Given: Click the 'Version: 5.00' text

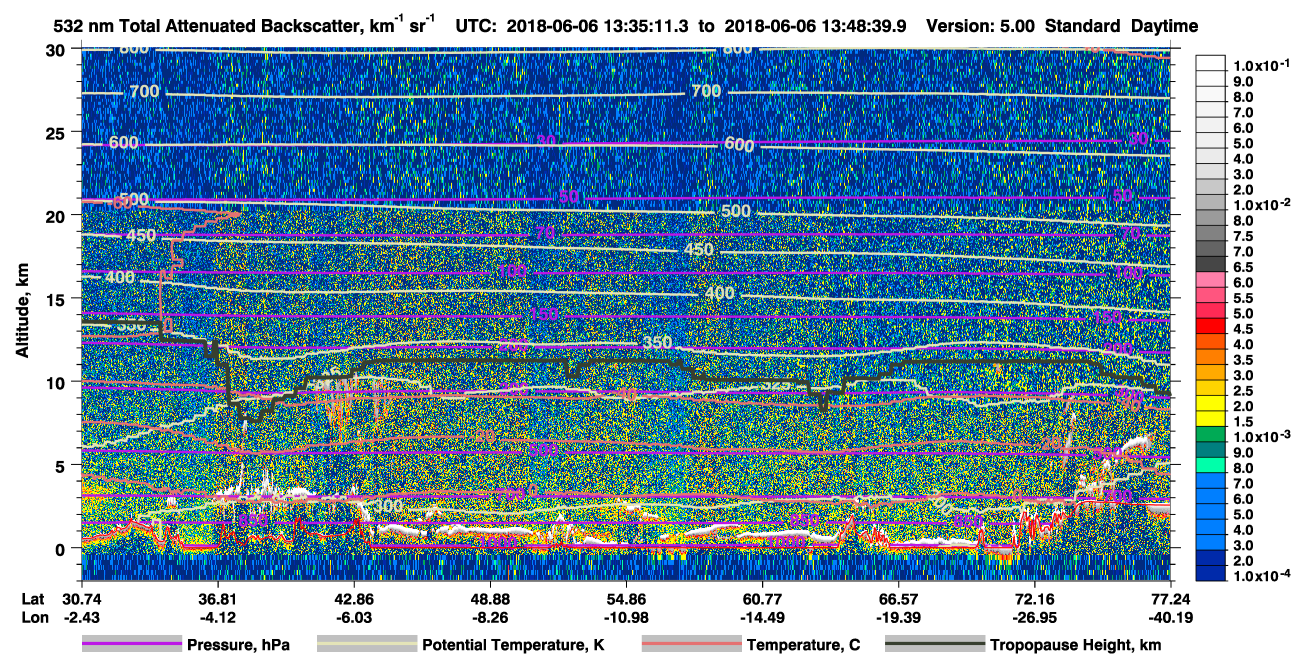Looking at the screenshot, I should (980, 26).
